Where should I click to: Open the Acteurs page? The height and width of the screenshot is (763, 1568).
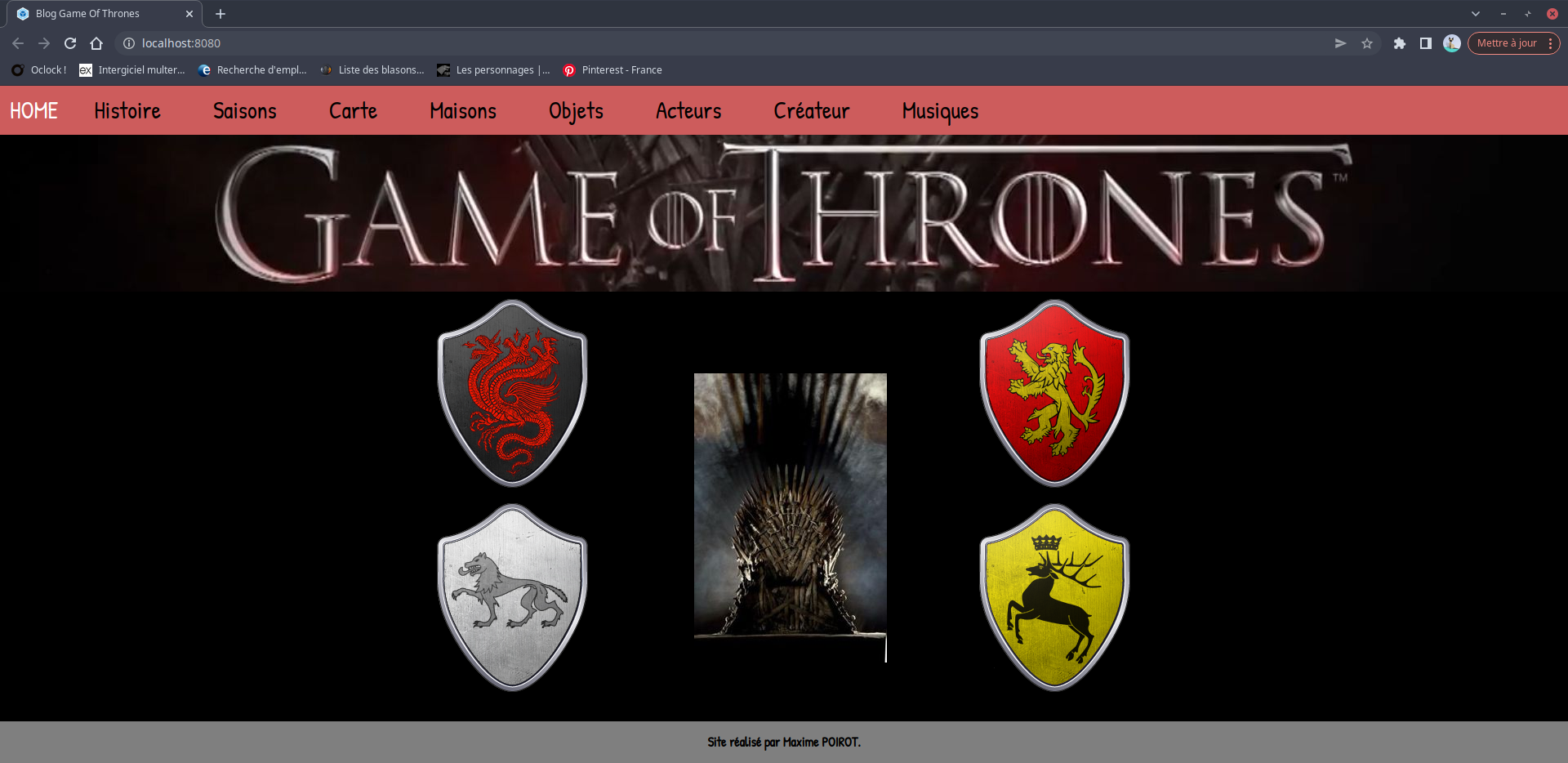pyautogui.click(x=688, y=110)
